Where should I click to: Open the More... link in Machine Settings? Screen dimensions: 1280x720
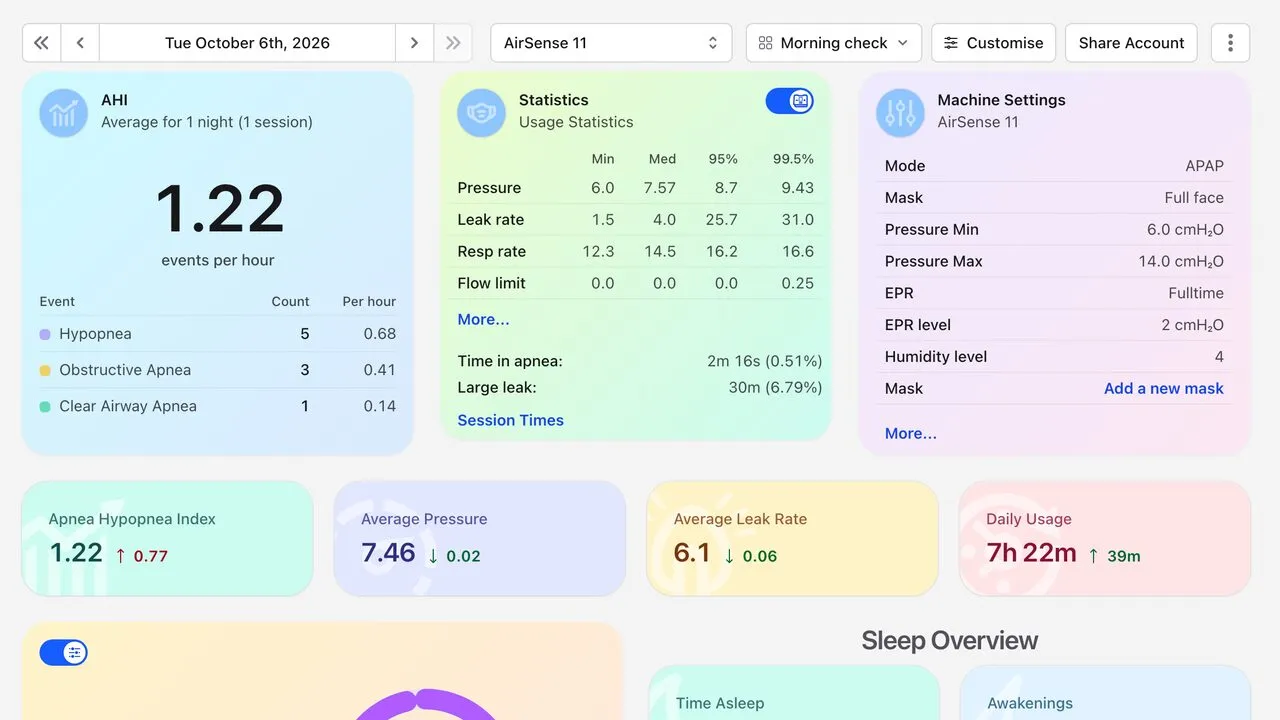pyautogui.click(x=911, y=433)
